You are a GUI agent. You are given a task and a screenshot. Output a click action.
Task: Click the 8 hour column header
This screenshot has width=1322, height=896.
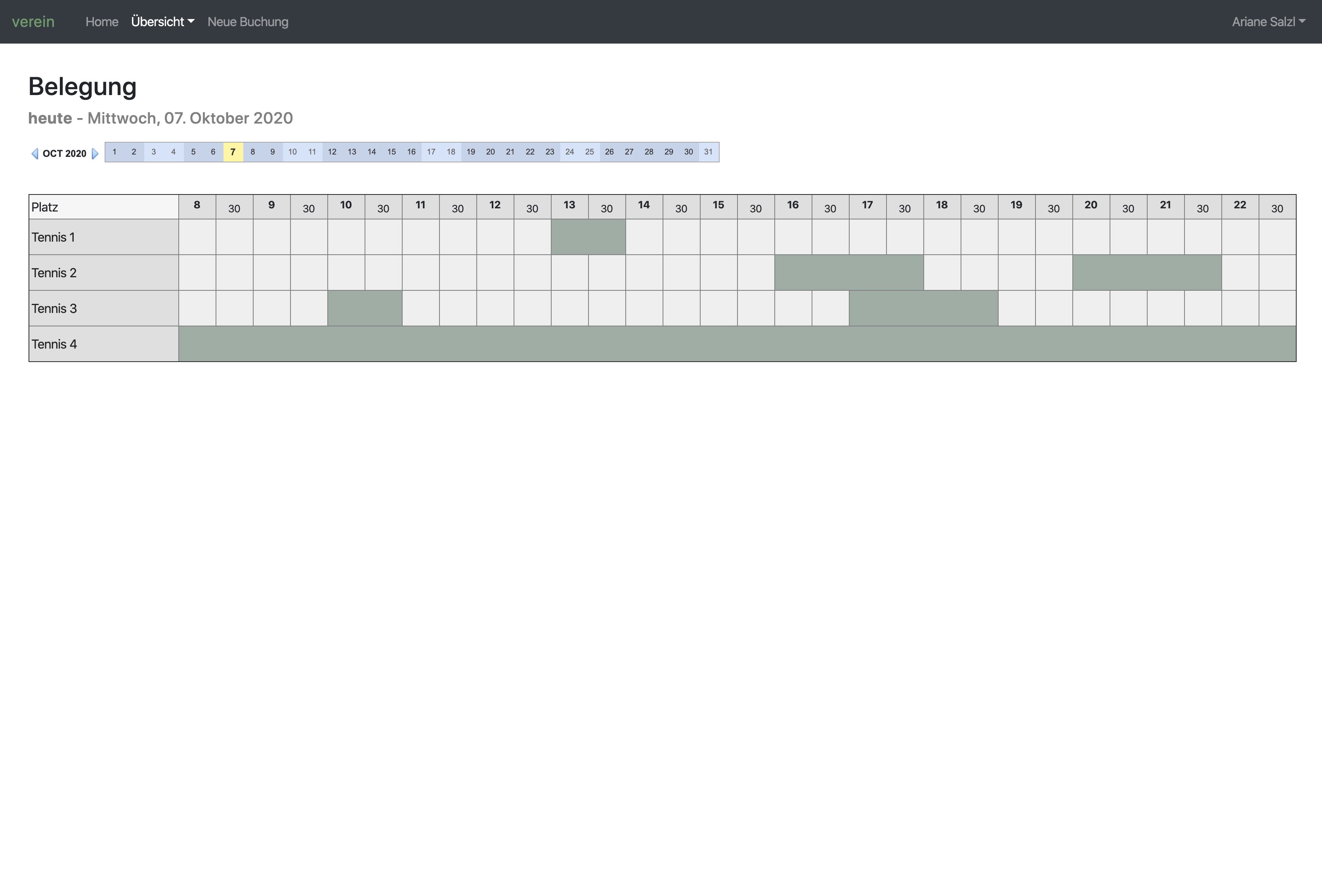click(197, 207)
